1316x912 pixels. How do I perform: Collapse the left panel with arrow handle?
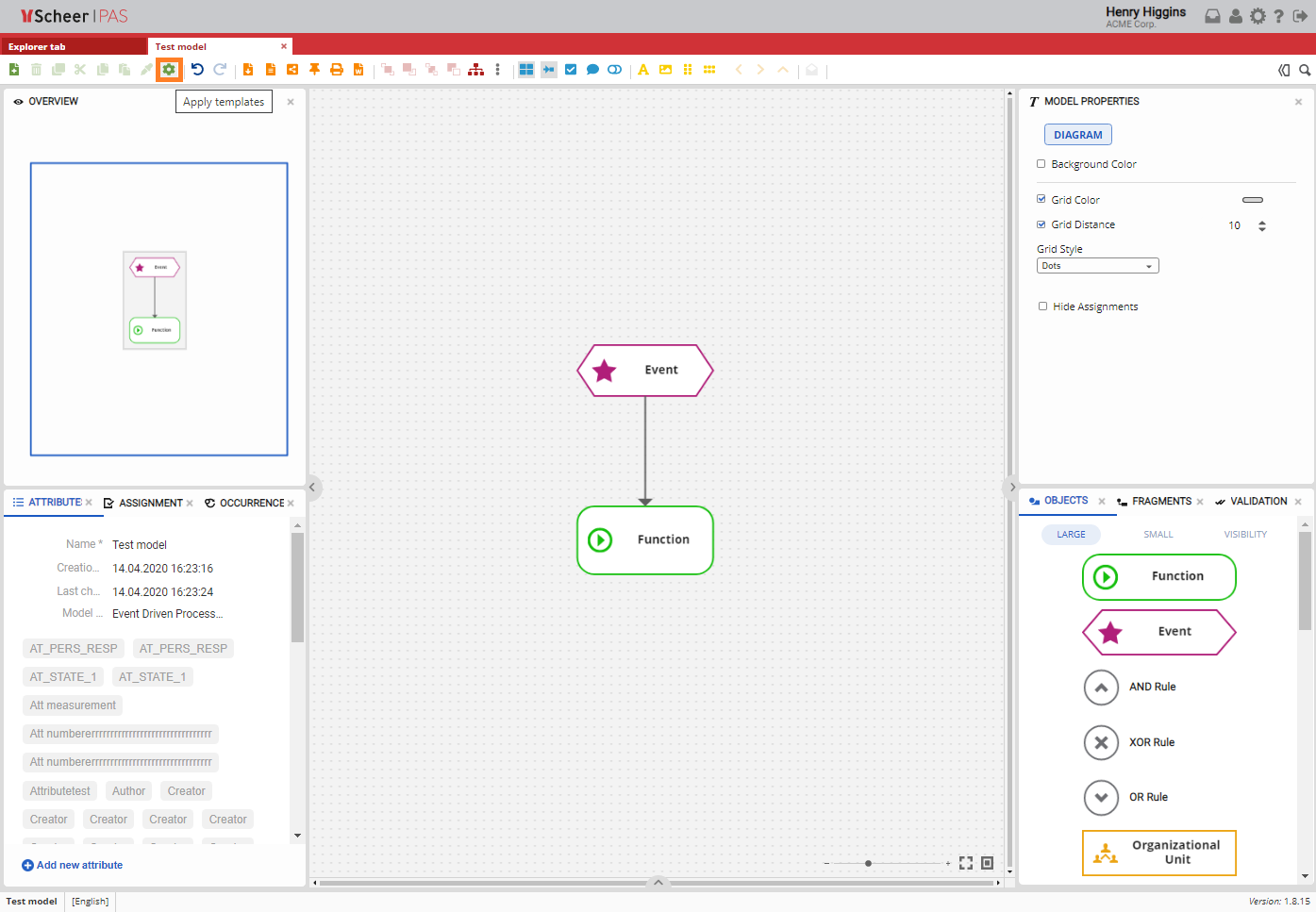pos(313,488)
